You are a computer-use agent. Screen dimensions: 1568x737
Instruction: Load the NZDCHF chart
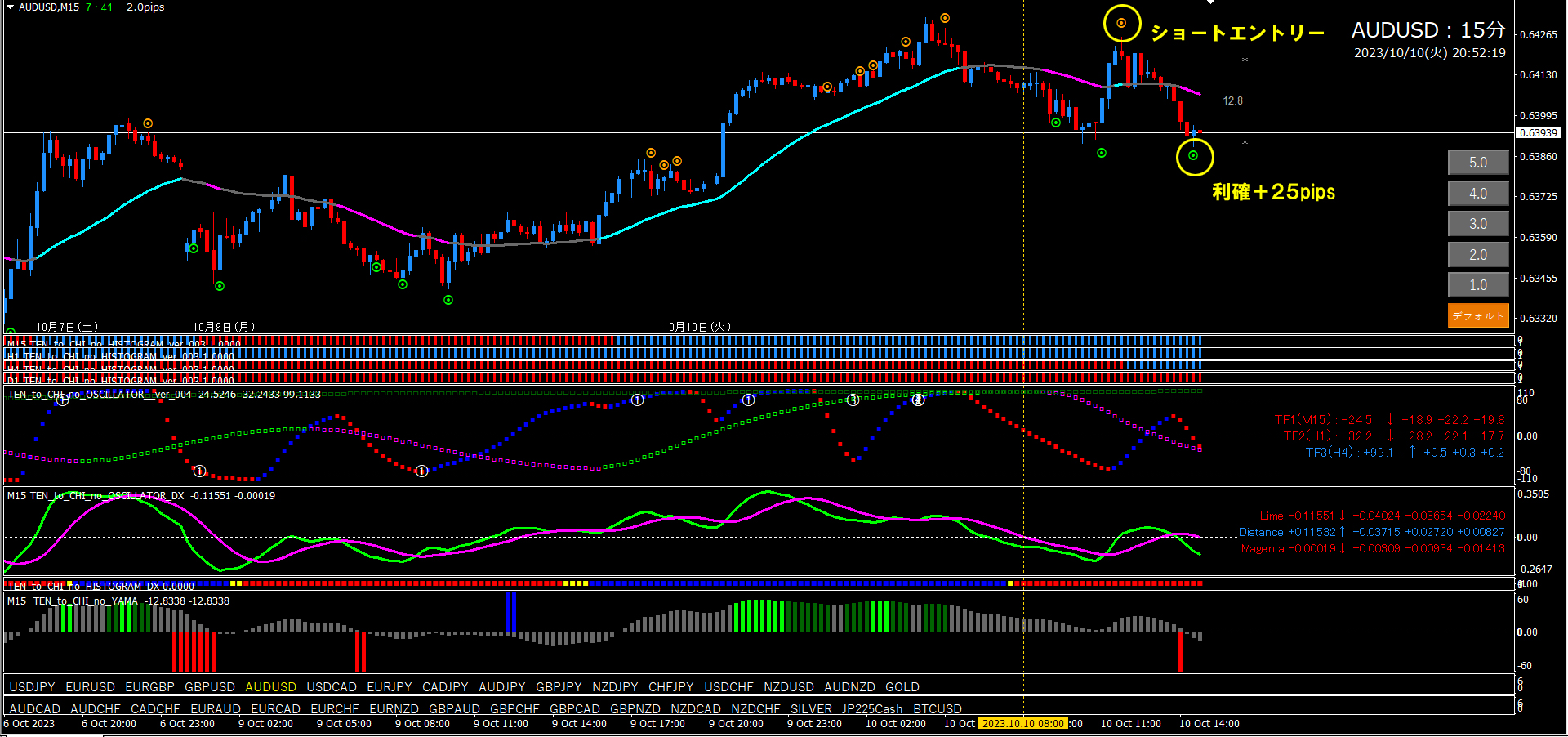click(755, 709)
